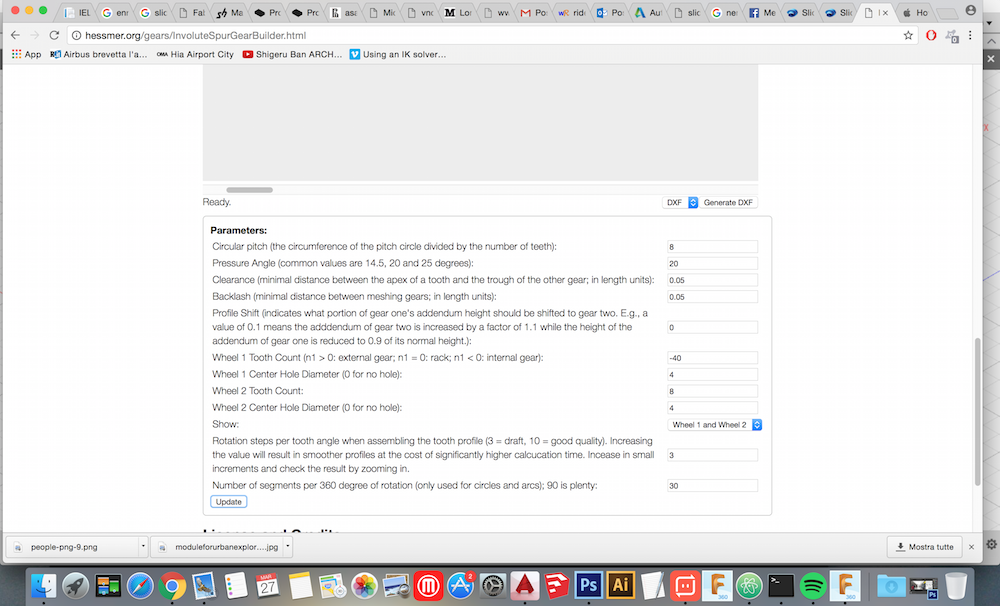Click the Wheel 1 Center Hole Diameter field

[712, 374]
